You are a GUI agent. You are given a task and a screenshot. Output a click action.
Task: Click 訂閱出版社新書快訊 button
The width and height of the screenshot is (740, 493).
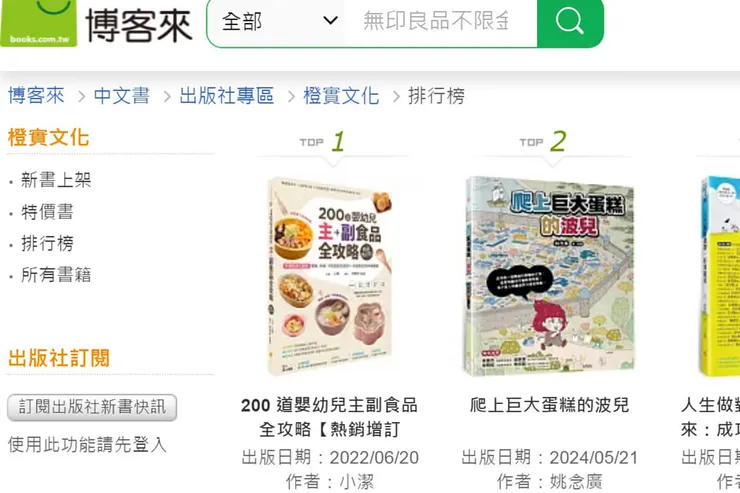(x=92, y=407)
